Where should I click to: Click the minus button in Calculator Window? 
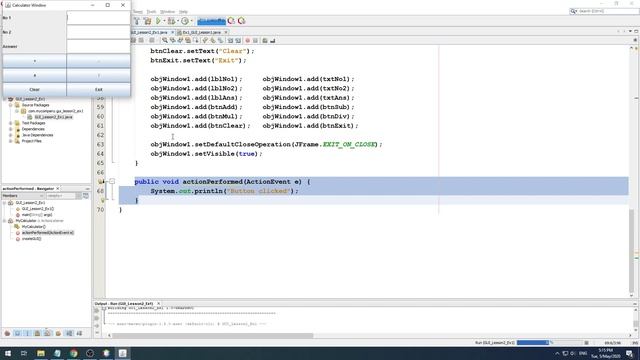point(98,61)
